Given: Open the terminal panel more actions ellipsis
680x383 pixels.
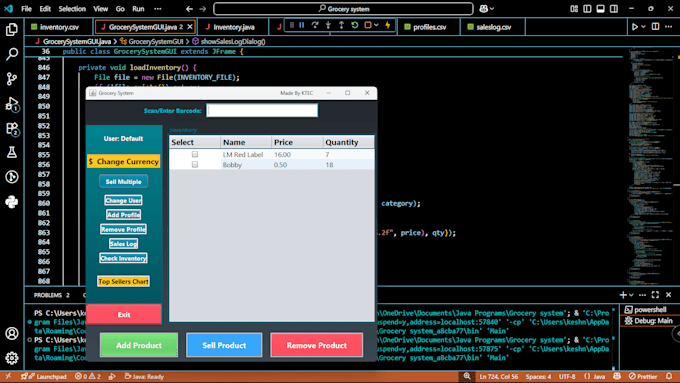Looking at the screenshot, I should 642,295.
